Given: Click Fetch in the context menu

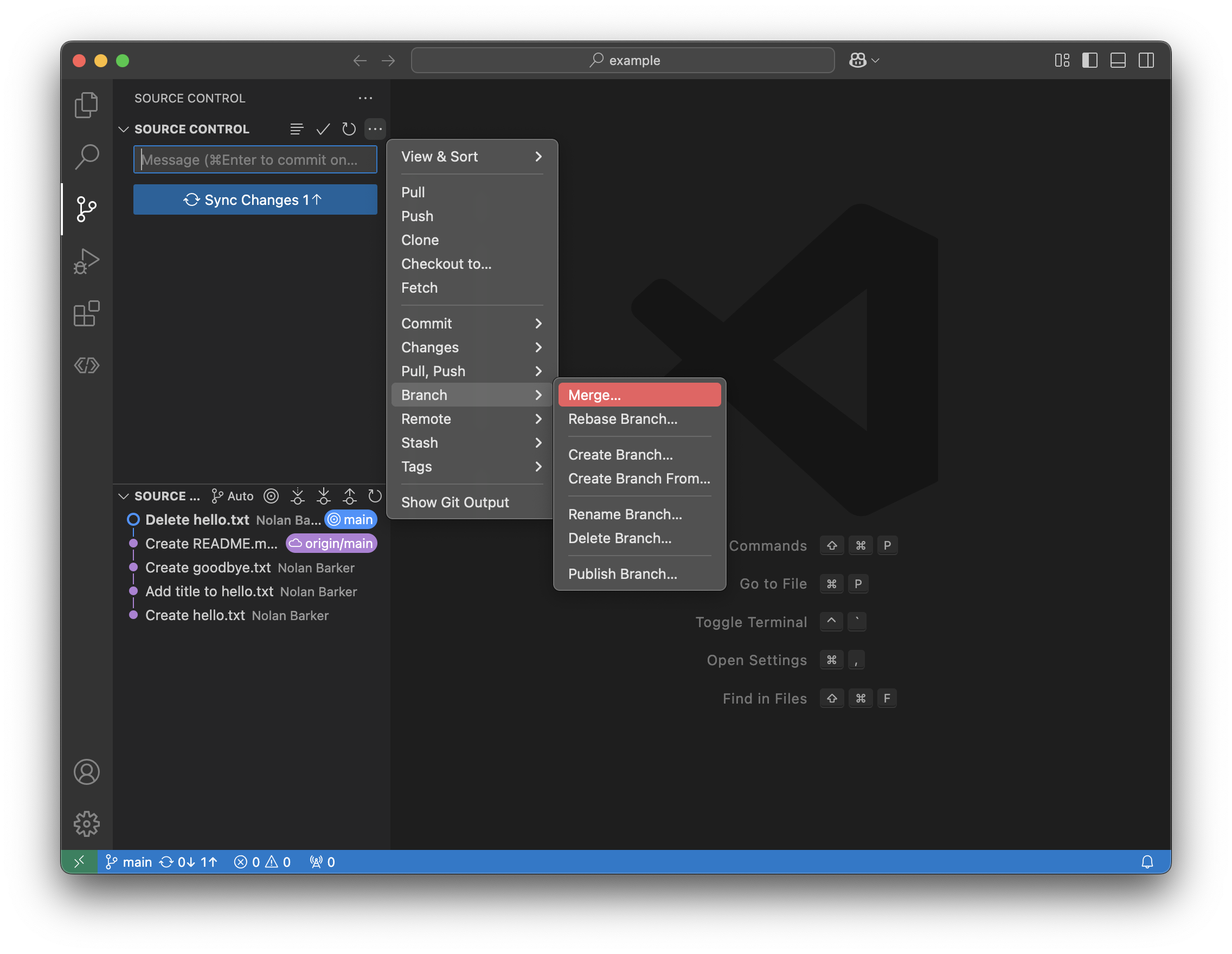Looking at the screenshot, I should [472, 287].
